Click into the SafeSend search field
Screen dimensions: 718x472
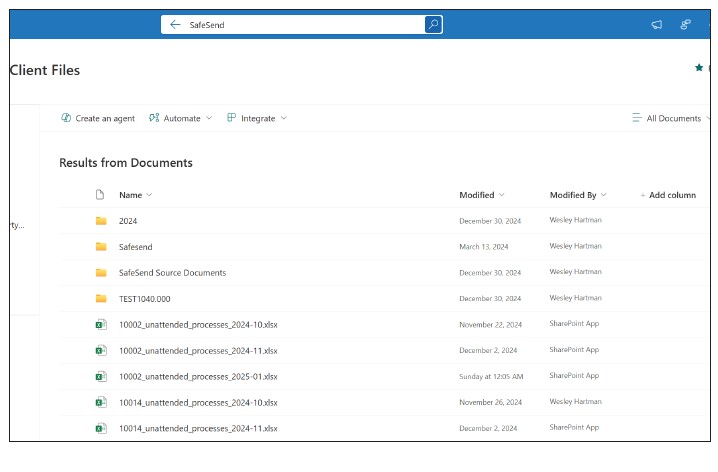point(300,25)
